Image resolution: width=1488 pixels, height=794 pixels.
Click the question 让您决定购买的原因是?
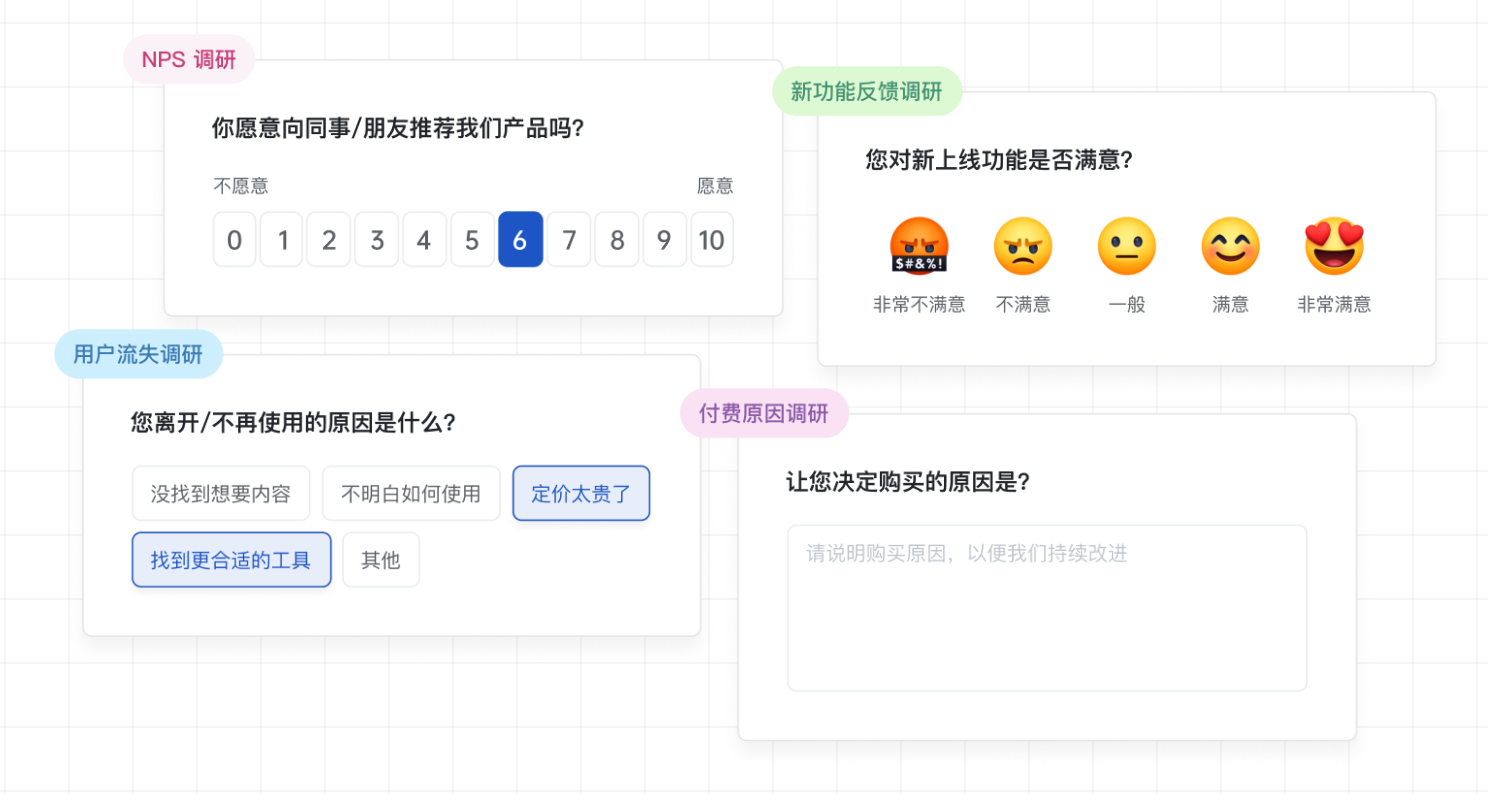coord(909,482)
